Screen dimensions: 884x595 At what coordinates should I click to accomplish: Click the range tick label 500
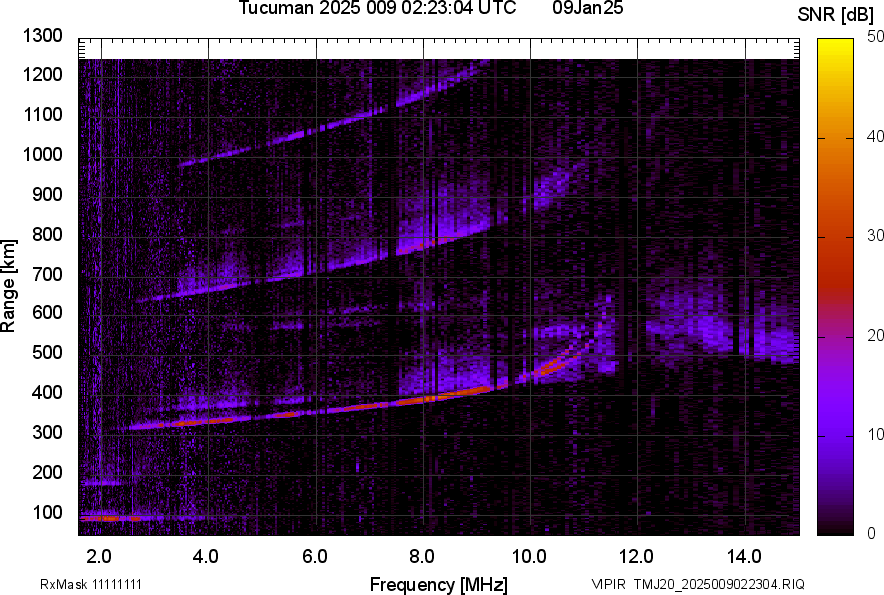[x=47, y=352]
